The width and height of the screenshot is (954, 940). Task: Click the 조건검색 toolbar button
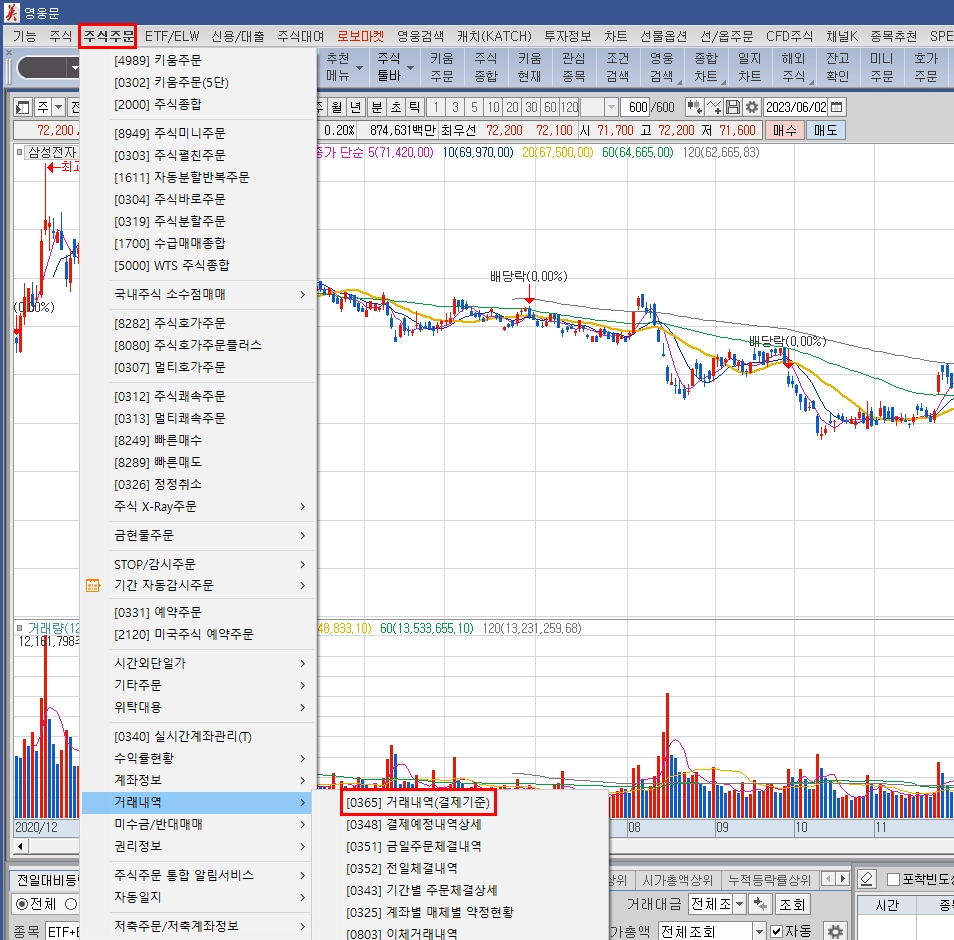[x=618, y=67]
